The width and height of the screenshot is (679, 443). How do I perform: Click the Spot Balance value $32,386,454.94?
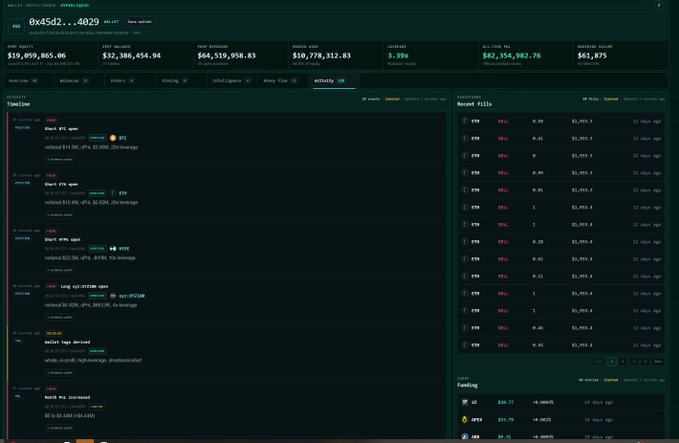131,55
